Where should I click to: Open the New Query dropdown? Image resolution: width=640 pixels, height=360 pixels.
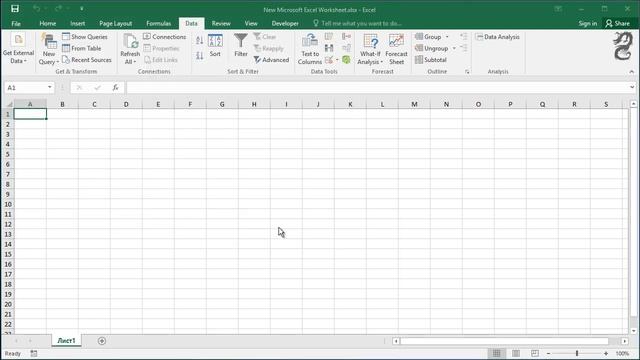click(x=49, y=49)
